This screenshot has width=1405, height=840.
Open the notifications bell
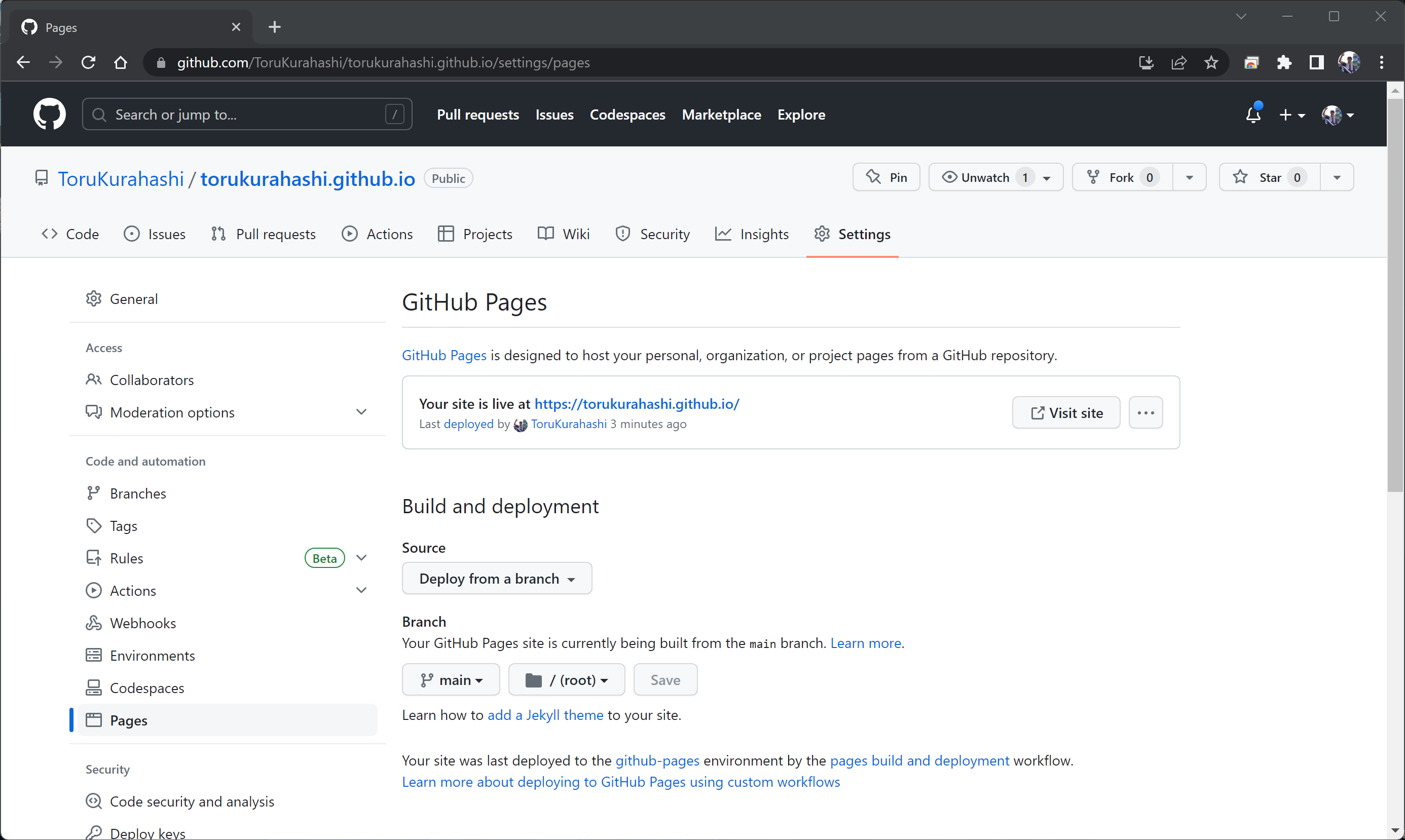pyautogui.click(x=1253, y=114)
